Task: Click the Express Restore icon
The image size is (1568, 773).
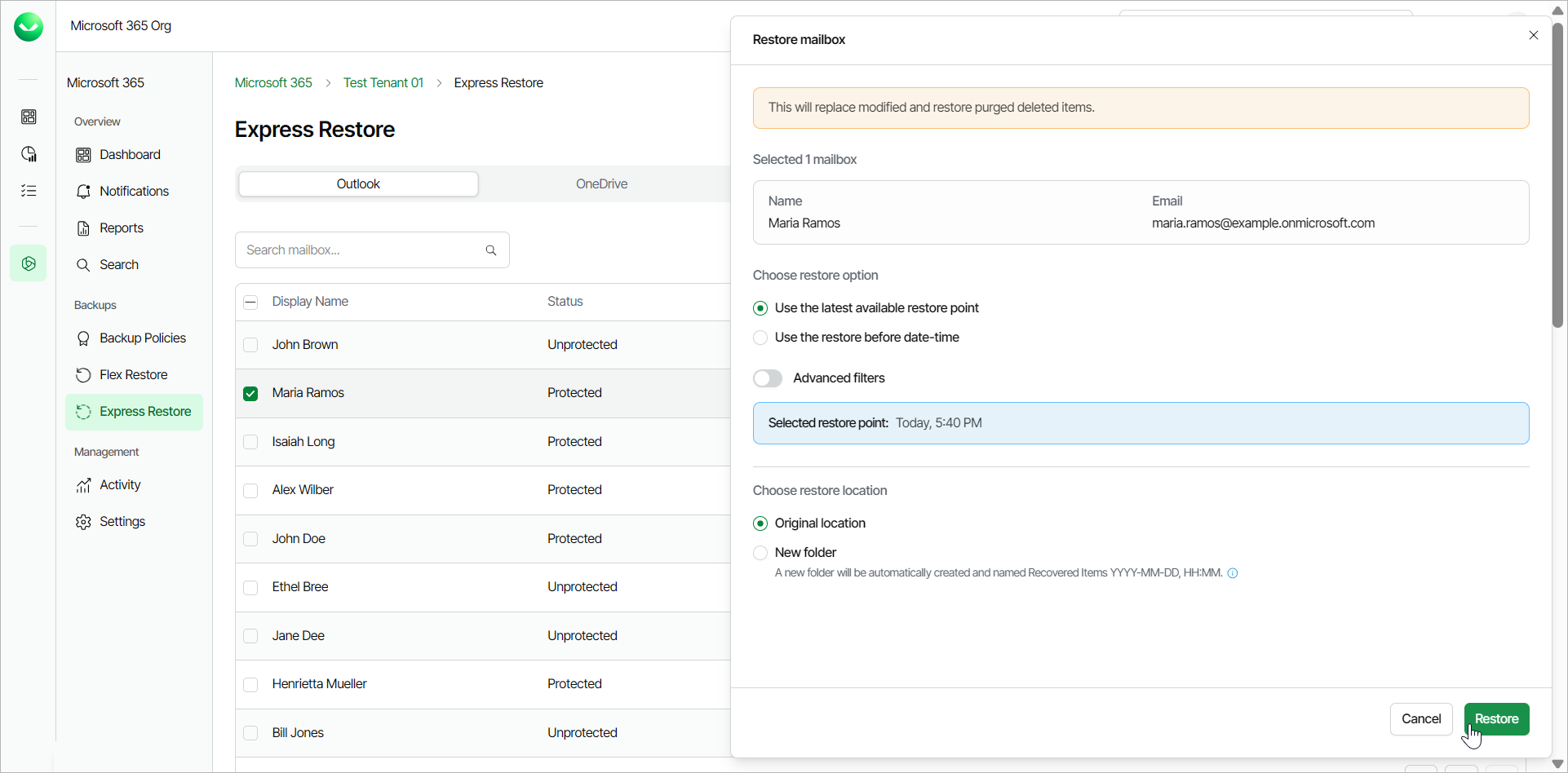Action: (83, 412)
